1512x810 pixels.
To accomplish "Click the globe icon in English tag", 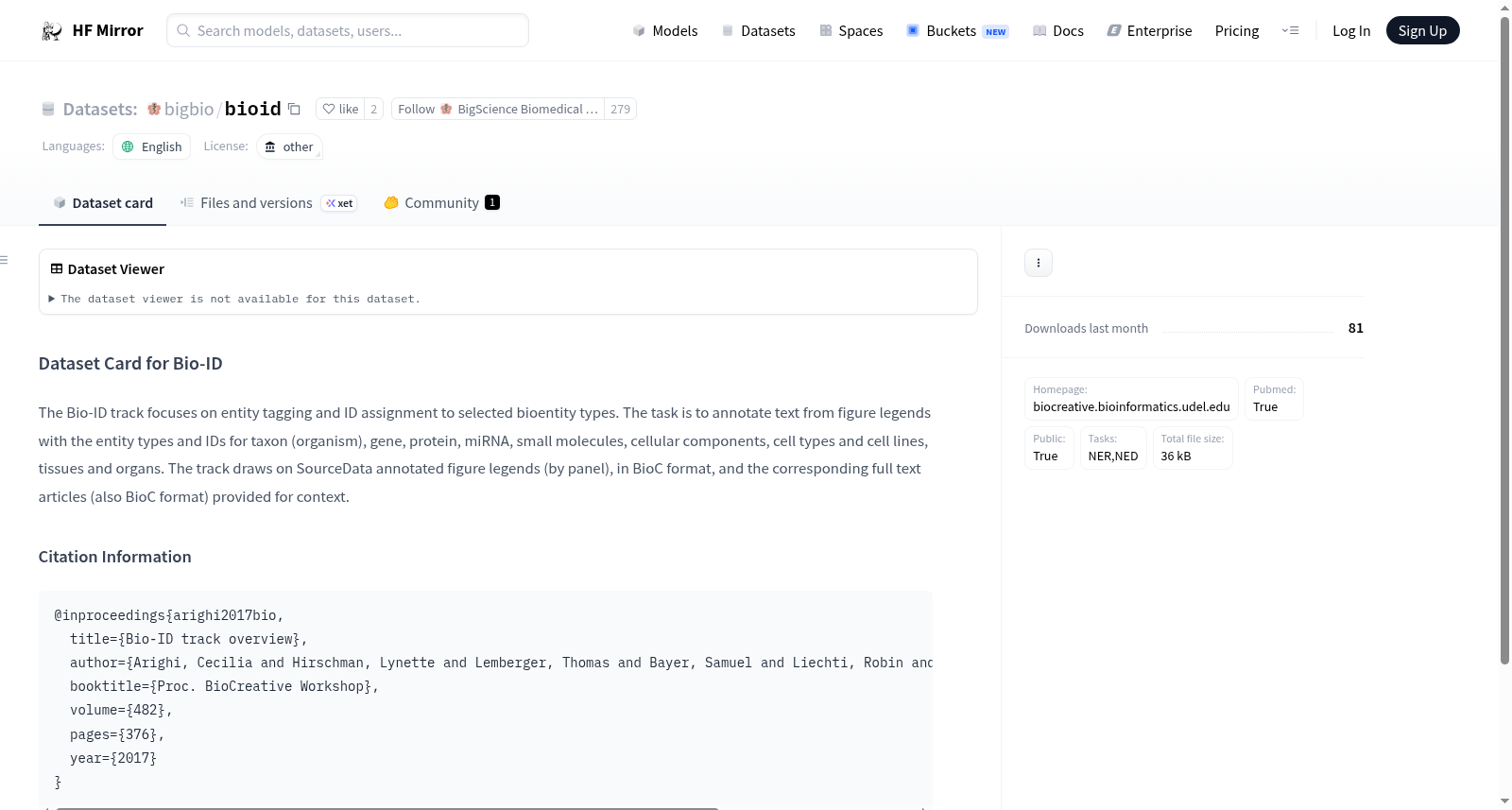I will click(128, 146).
